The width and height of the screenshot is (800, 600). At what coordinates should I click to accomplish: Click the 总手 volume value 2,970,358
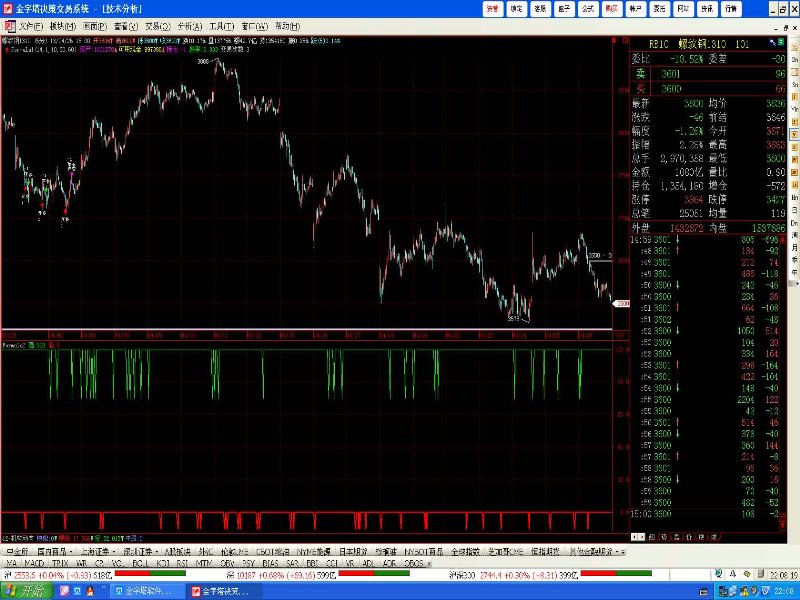tap(682, 159)
